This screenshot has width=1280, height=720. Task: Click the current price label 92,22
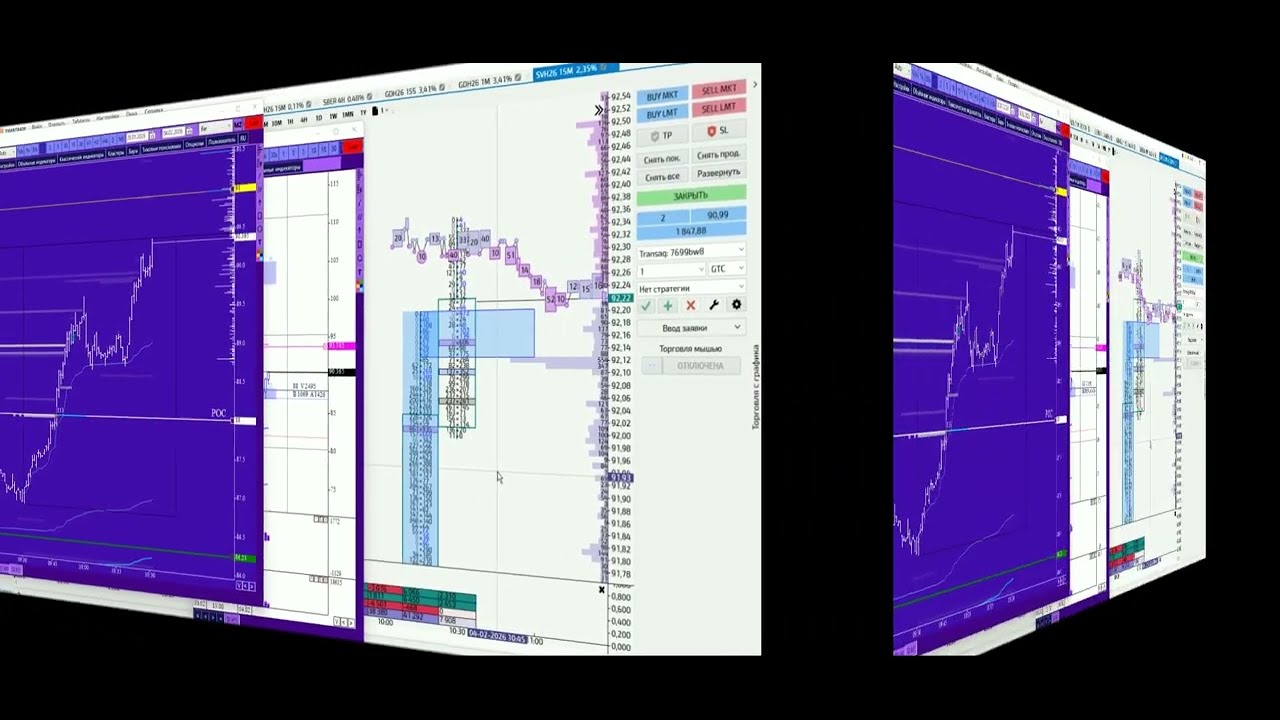tap(621, 298)
